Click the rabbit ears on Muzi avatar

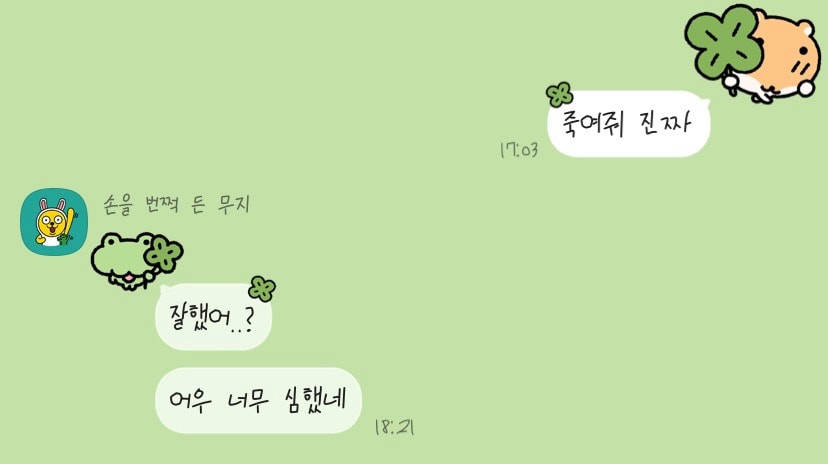coord(53,204)
